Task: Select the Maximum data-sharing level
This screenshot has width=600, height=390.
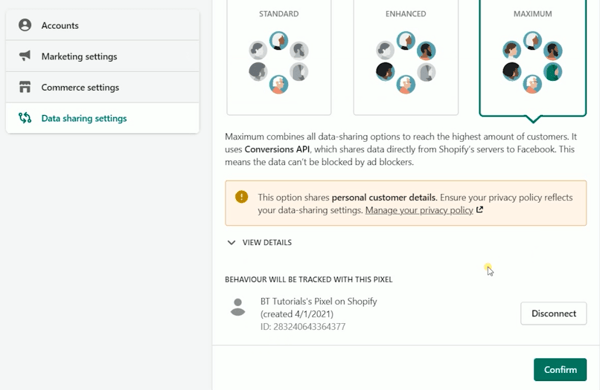Action: click(533, 57)
